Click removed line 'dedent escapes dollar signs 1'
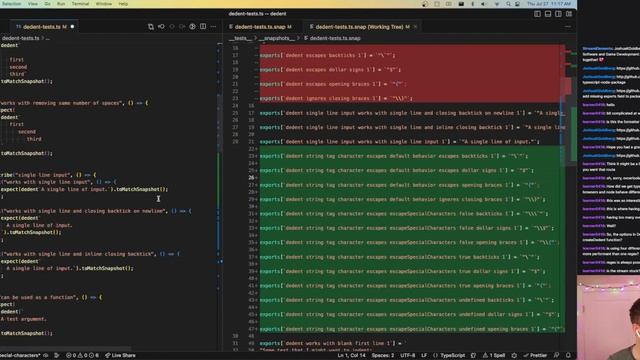640x360 pixels. pyautogui.click(x=330, y=70)
